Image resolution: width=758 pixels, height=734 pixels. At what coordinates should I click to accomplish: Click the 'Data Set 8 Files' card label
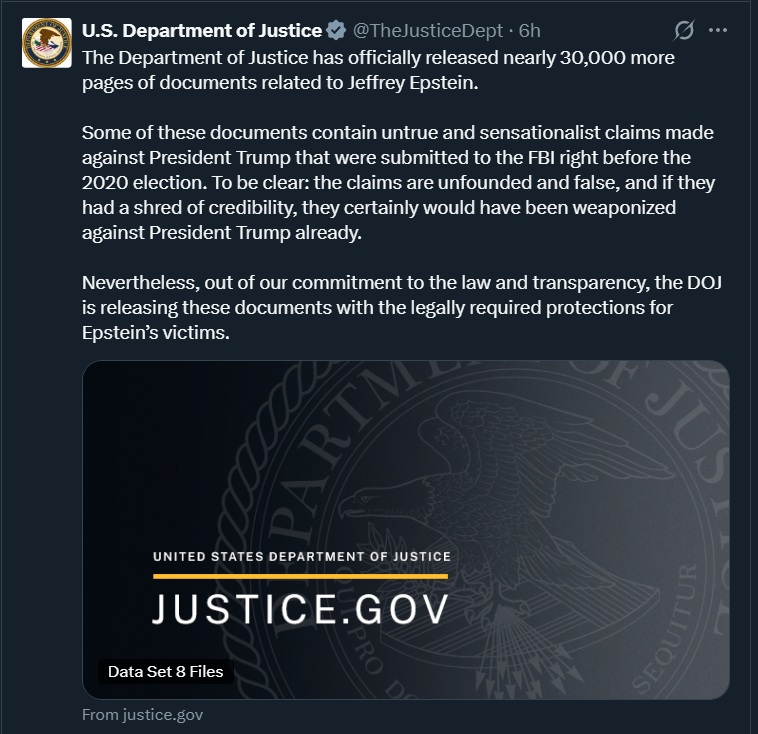click(x=165, y=671)
